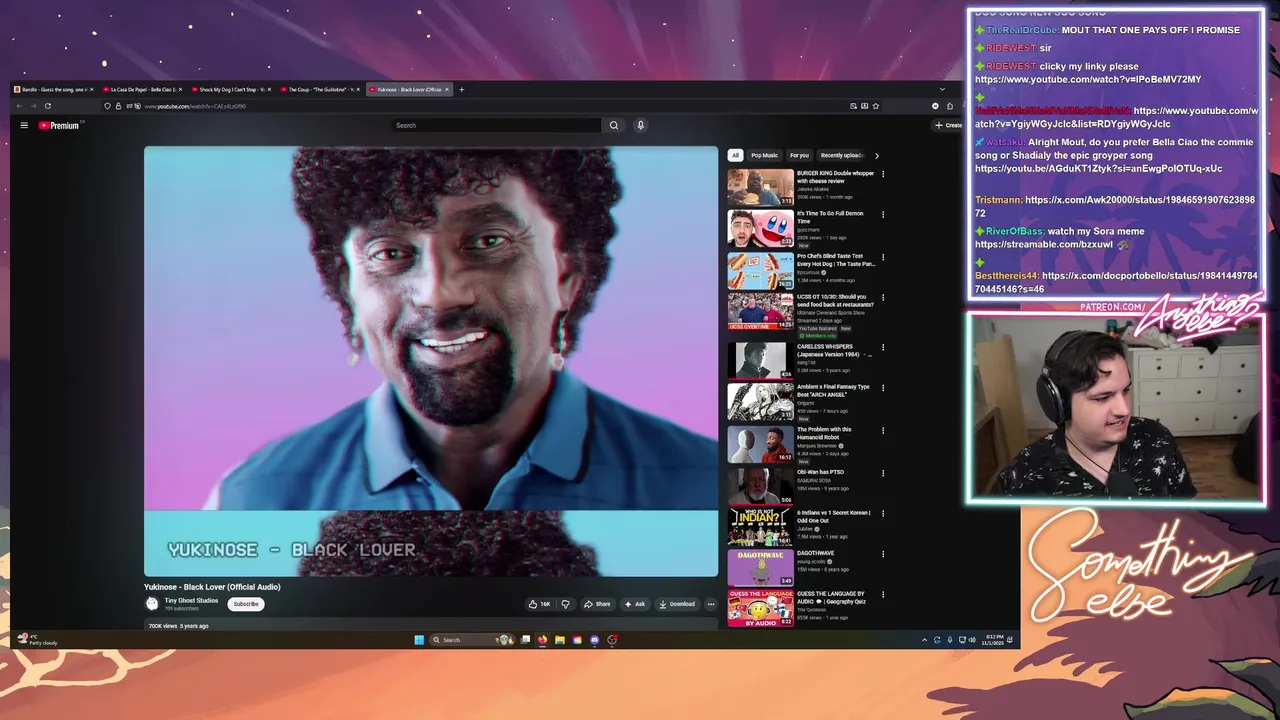Open options menu for Full Demon Time video
1280x720 pixels.
tap(883, 214)
